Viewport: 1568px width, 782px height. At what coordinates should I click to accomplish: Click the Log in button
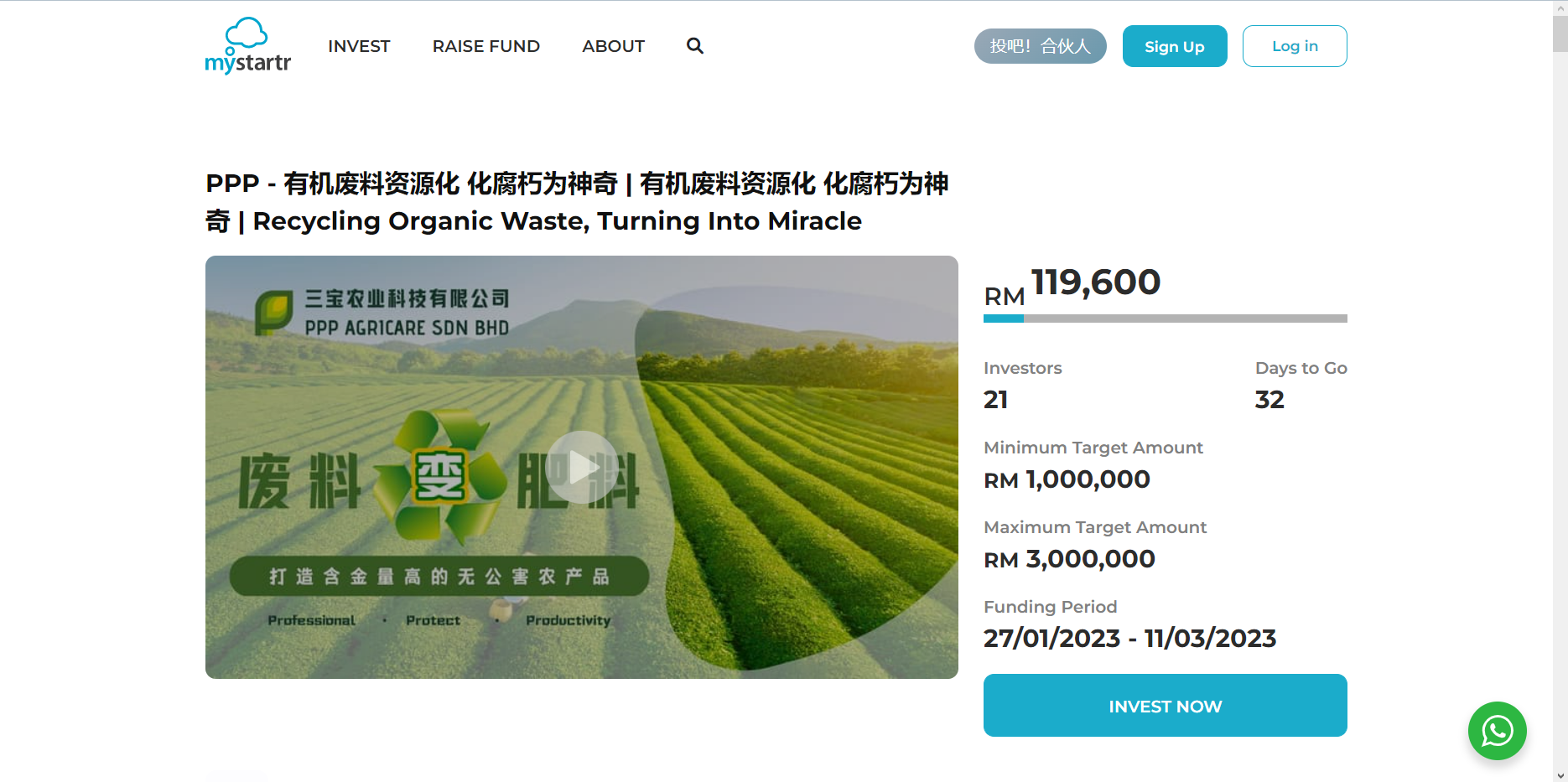[x=1295, y=46]
